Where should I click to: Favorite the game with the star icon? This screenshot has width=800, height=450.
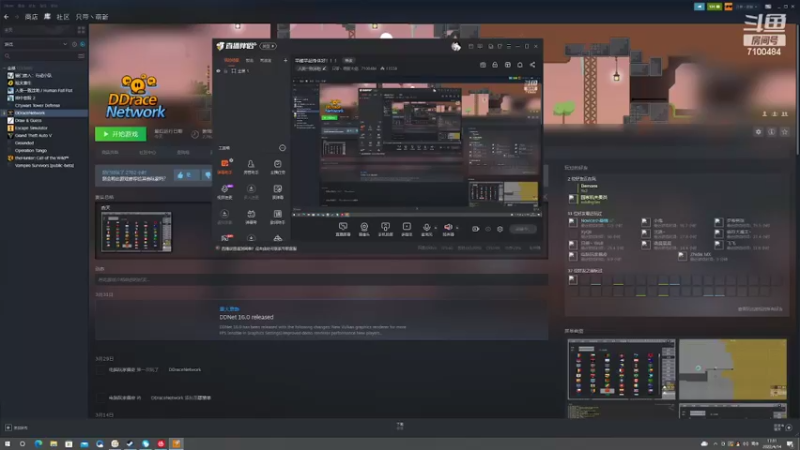(x=785, y=132)
